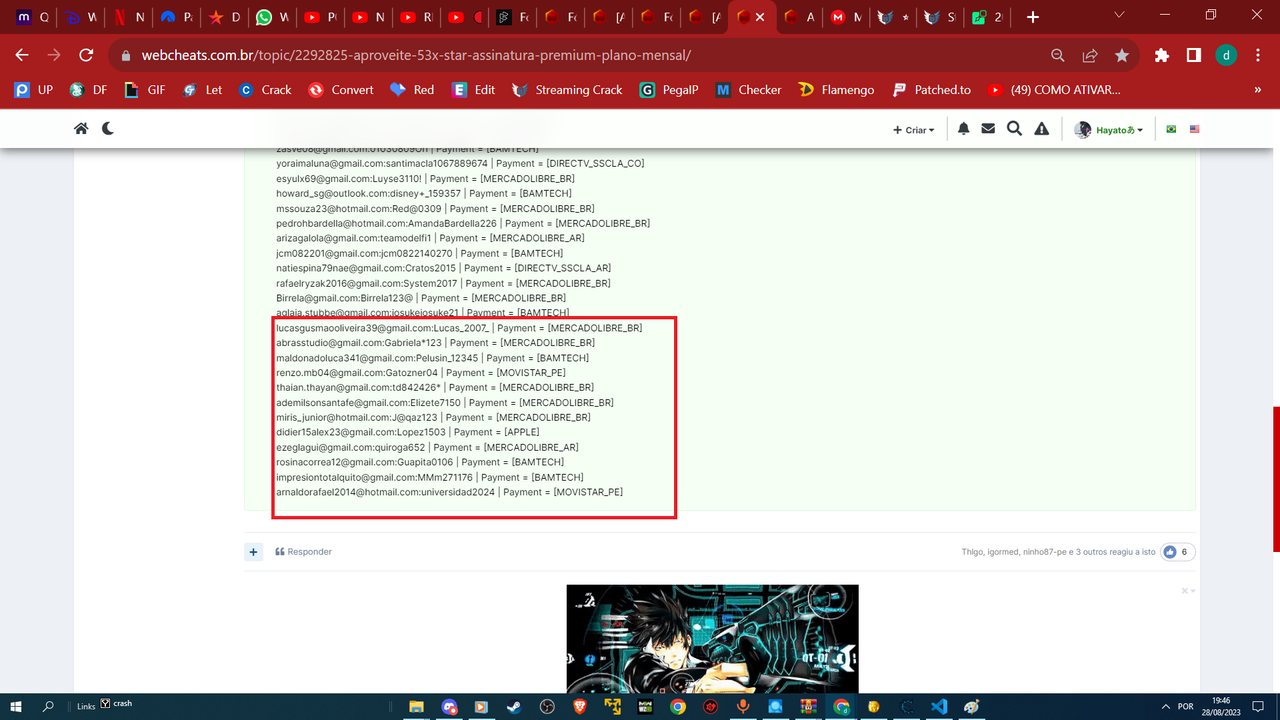Viewport: 1280px width, 720px height.
Task: Open the Windows Start menu
Action: coord(17,706)
